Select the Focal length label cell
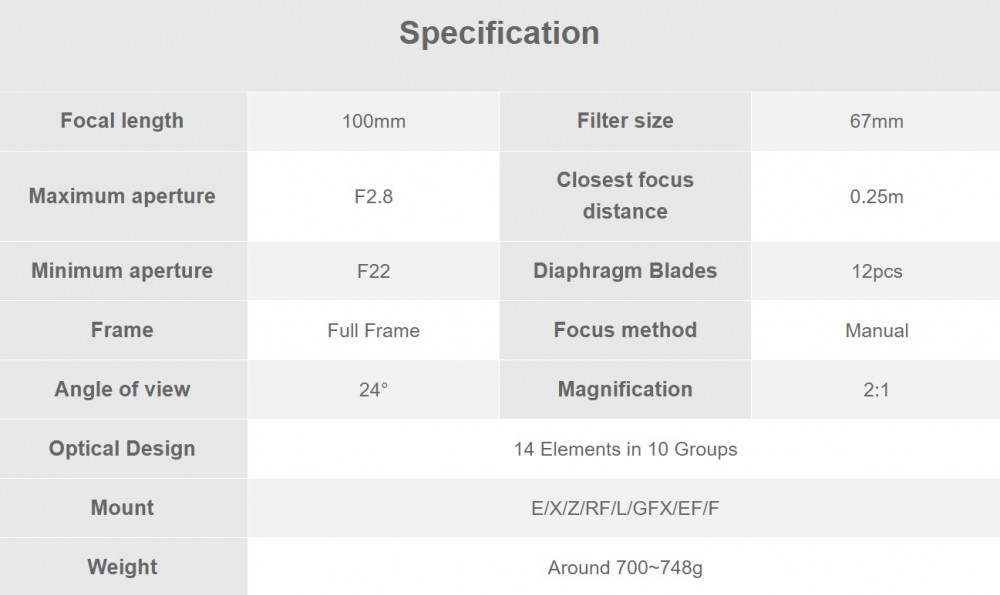 click(x=123, y=121)
